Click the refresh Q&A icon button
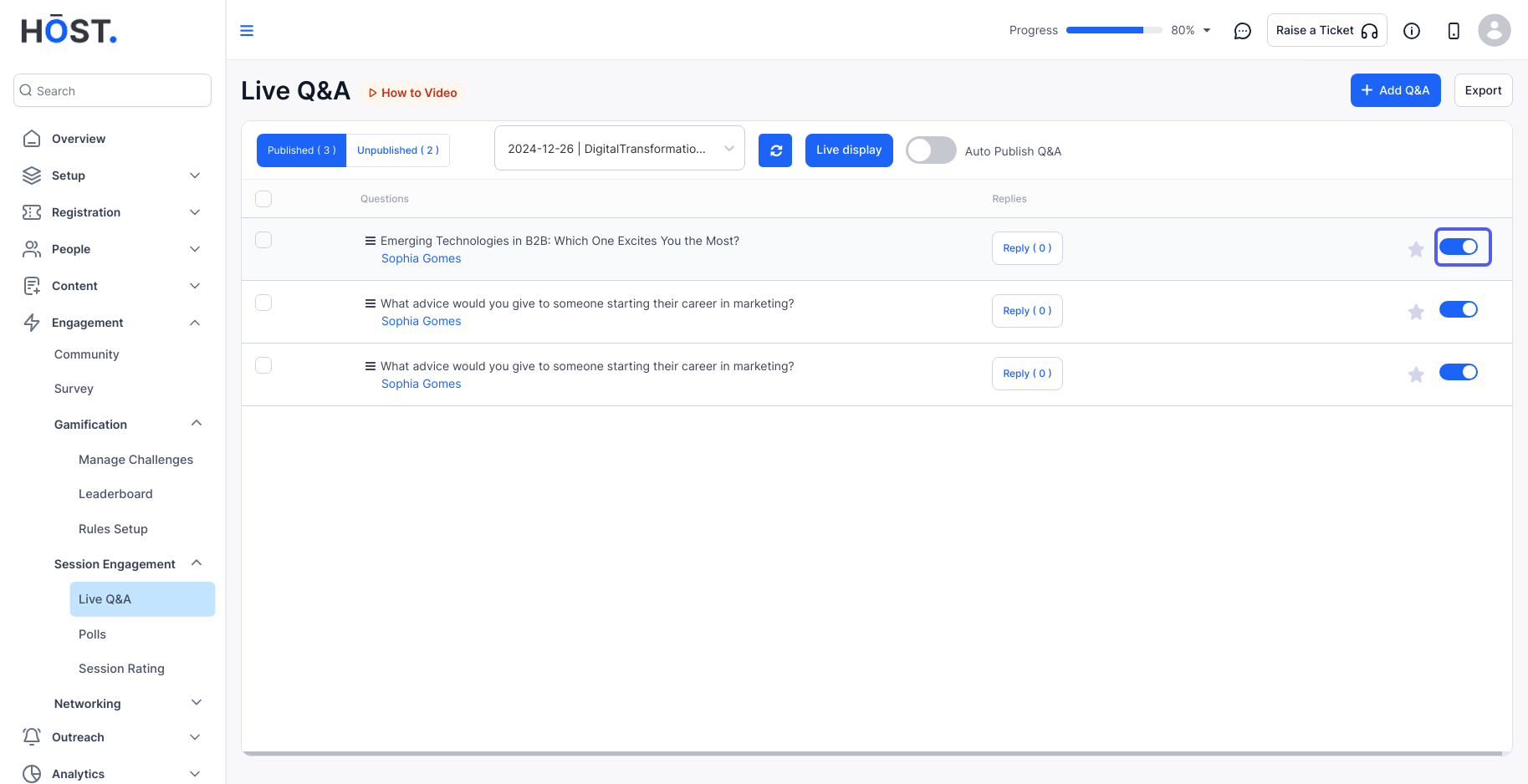1528x784 pixels. pyautogui.click(x=775, y=150)
